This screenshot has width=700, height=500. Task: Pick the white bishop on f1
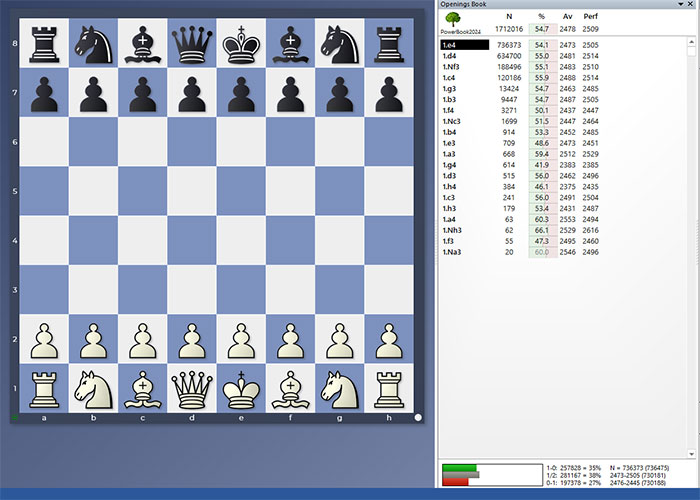291,390
